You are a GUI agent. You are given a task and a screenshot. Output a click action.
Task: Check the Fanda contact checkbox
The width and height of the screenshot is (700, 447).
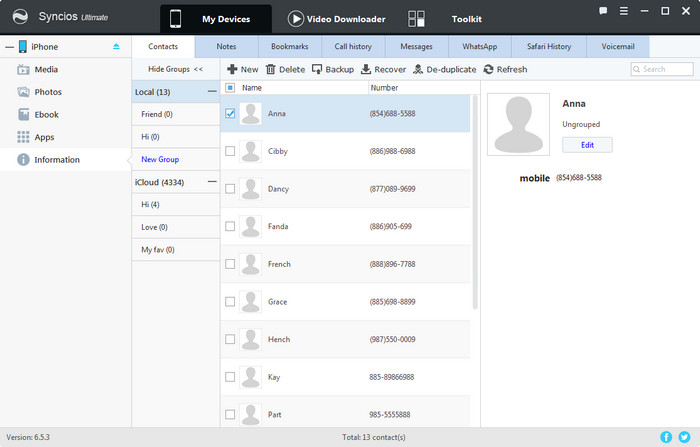click(x=230, y=226)
